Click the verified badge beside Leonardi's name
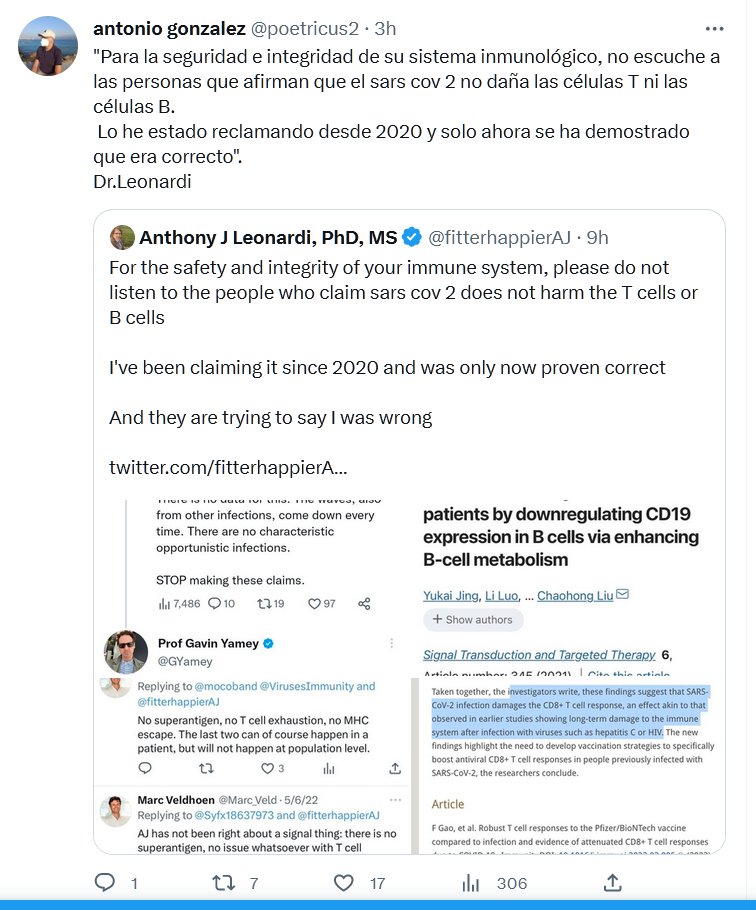Screen dimensions: 756x910 pyautogui.click(x=411, y=237)
